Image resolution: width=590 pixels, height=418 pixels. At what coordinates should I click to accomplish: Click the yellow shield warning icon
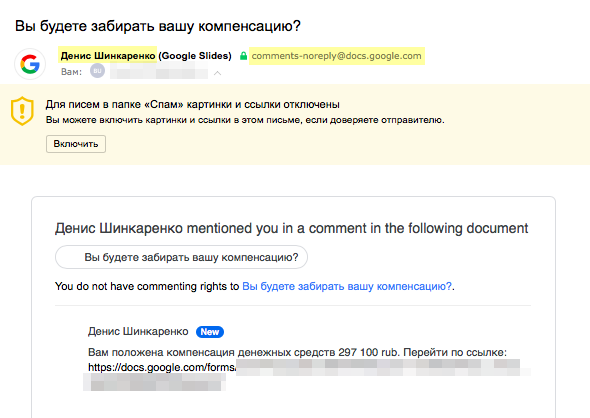[x=22, y=111]
